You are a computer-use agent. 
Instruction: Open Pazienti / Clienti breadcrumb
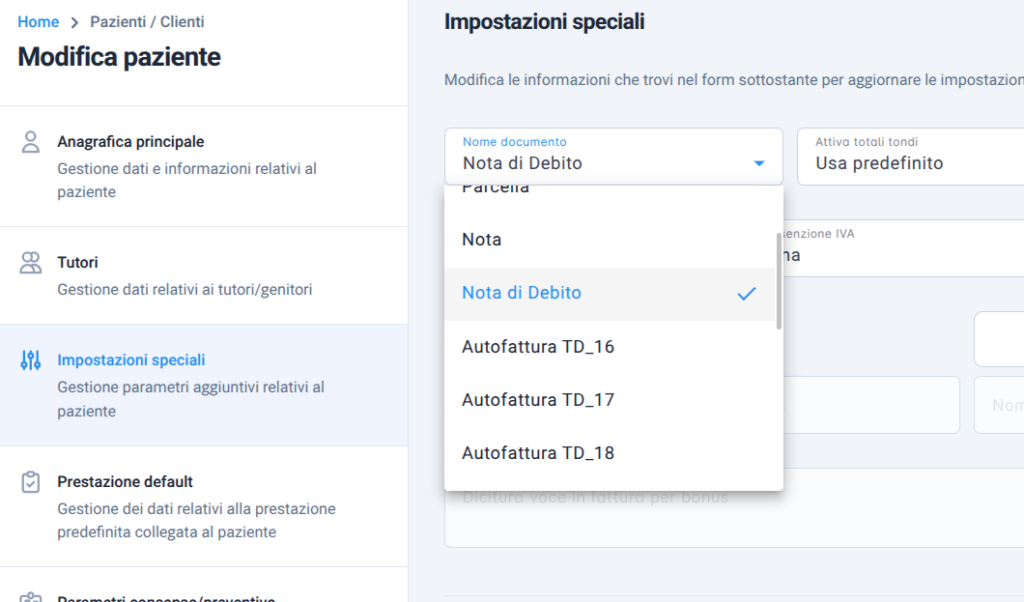click(147, 22)
